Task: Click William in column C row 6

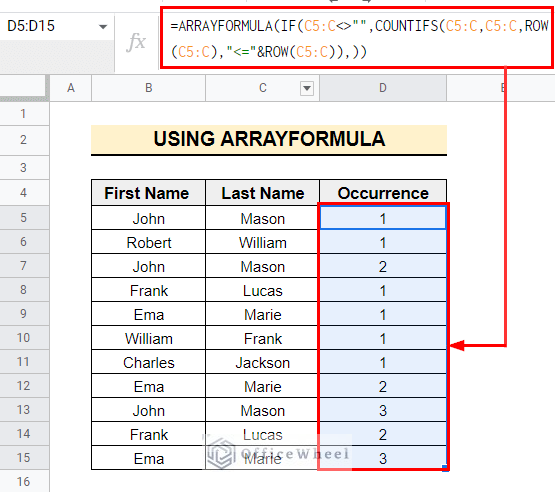Action: (262, 243)
